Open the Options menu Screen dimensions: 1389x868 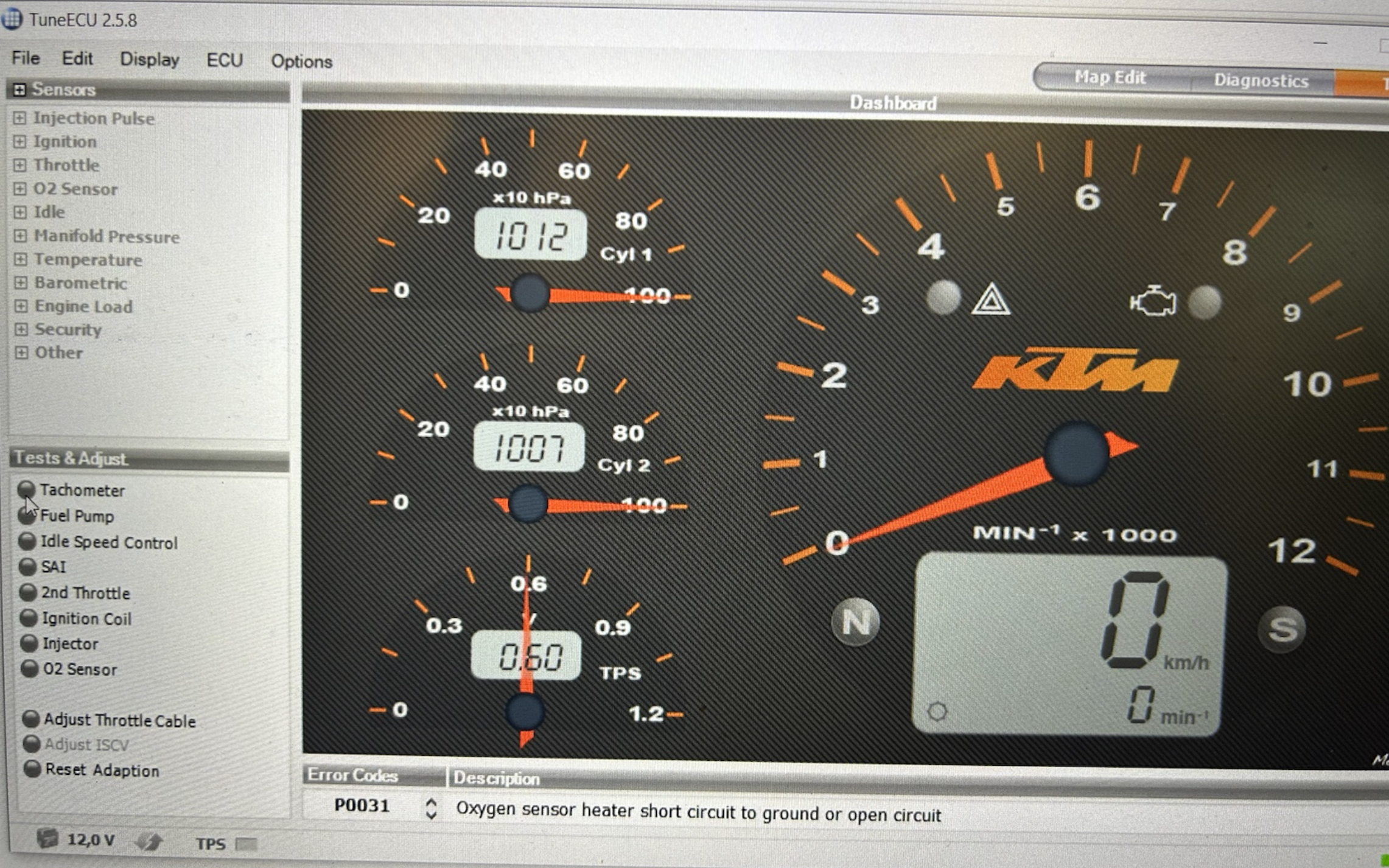coord(302,61)
